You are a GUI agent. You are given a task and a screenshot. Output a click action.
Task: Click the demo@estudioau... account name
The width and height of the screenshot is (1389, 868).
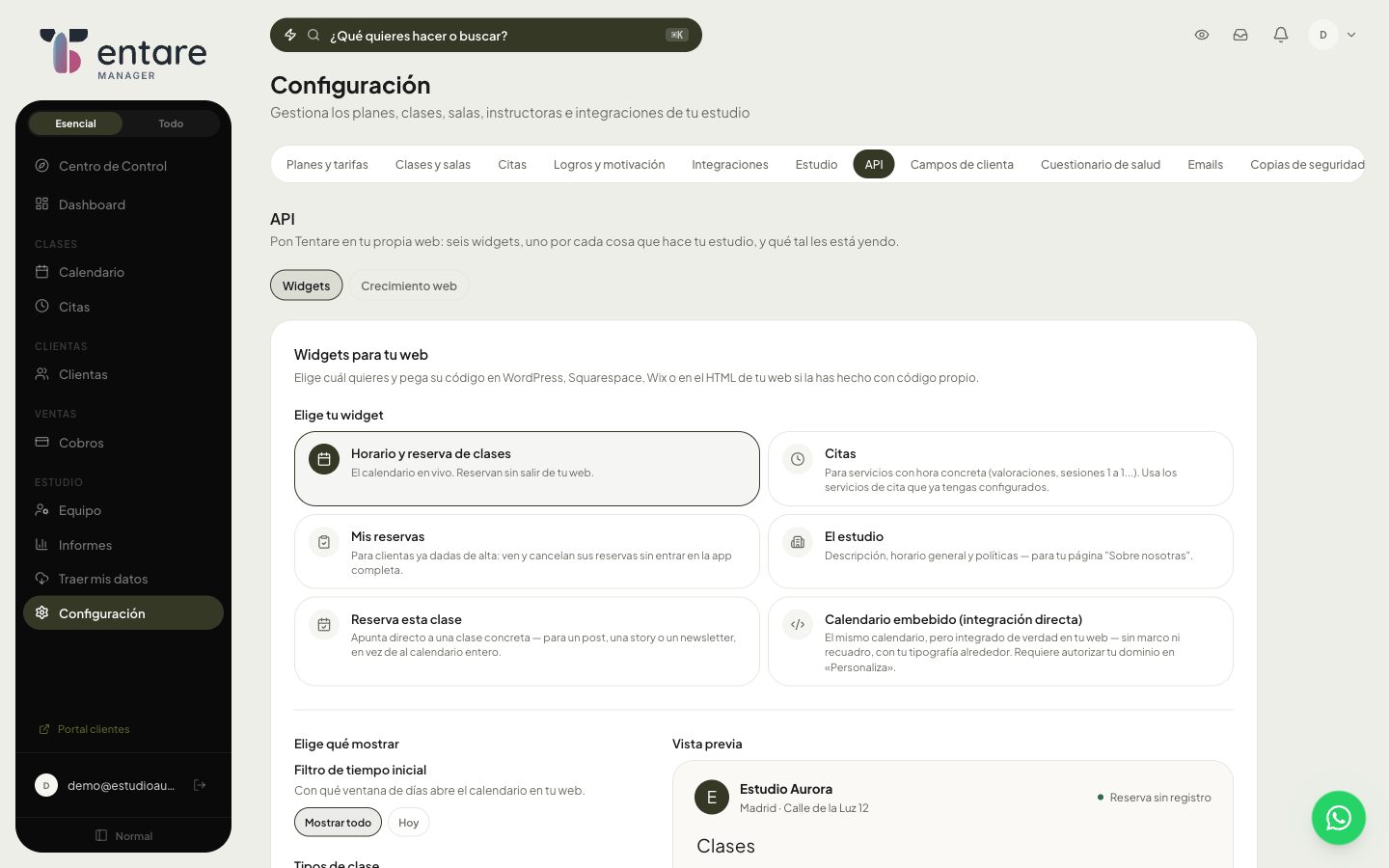[122, 785]
